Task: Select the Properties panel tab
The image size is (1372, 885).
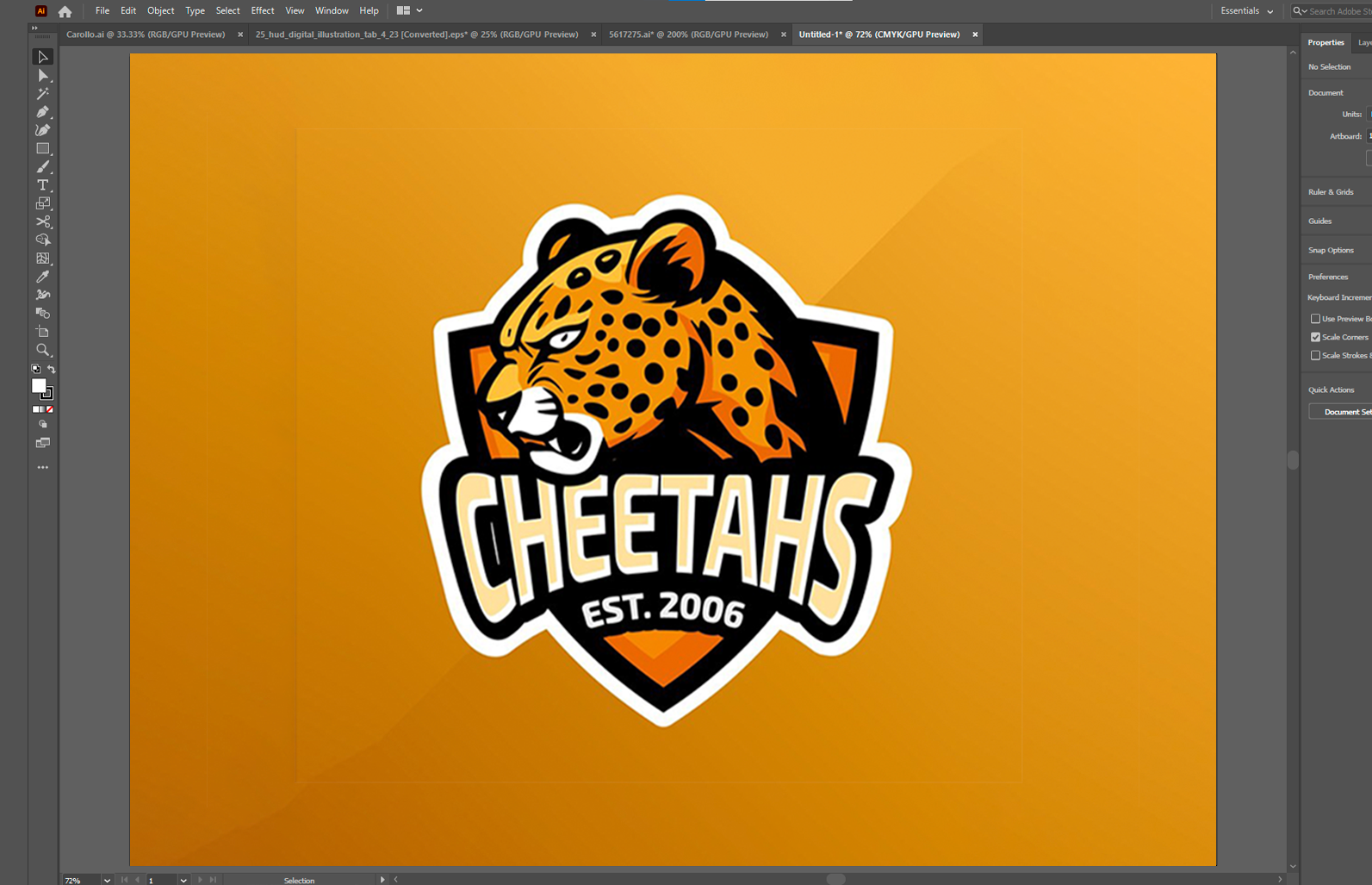Action: pos(1325,42)
